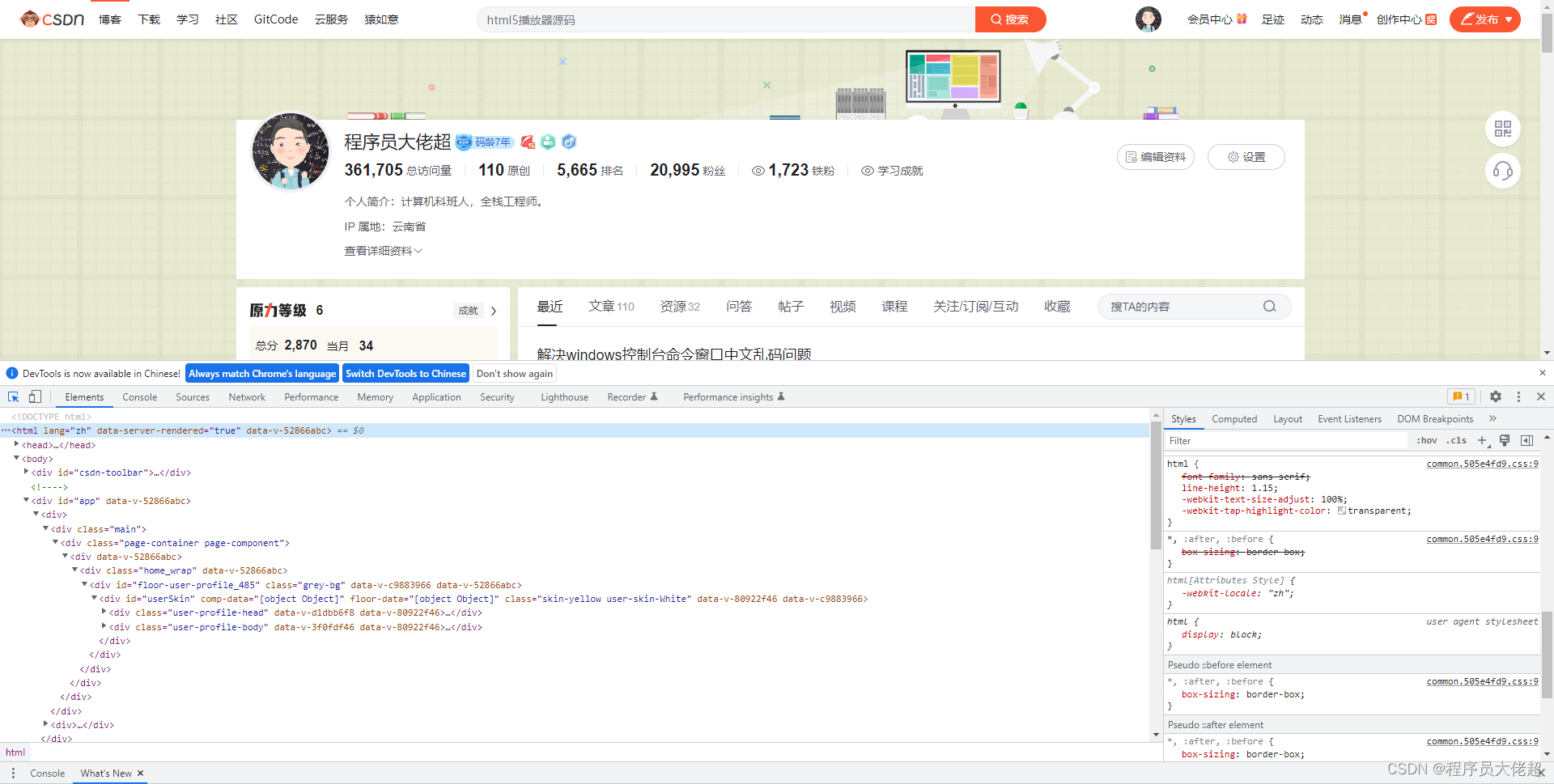The height and width of the screenshot is (784, 1554).
Task: Toggle computed styles sidebar icon
Action: pos(1526,440)
